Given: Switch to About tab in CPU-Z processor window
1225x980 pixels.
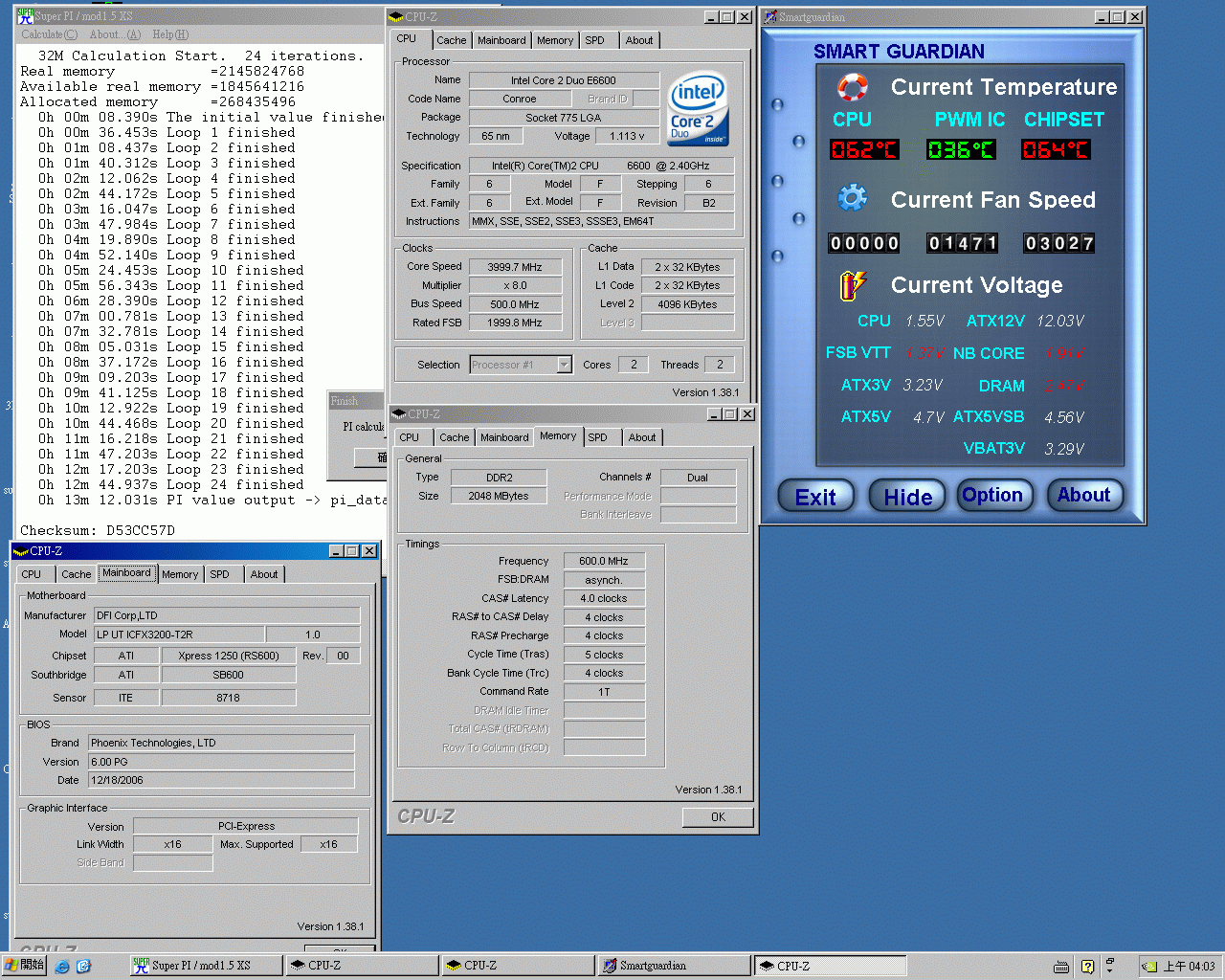Looking at the screenshot, I should [x=639, y=40].
